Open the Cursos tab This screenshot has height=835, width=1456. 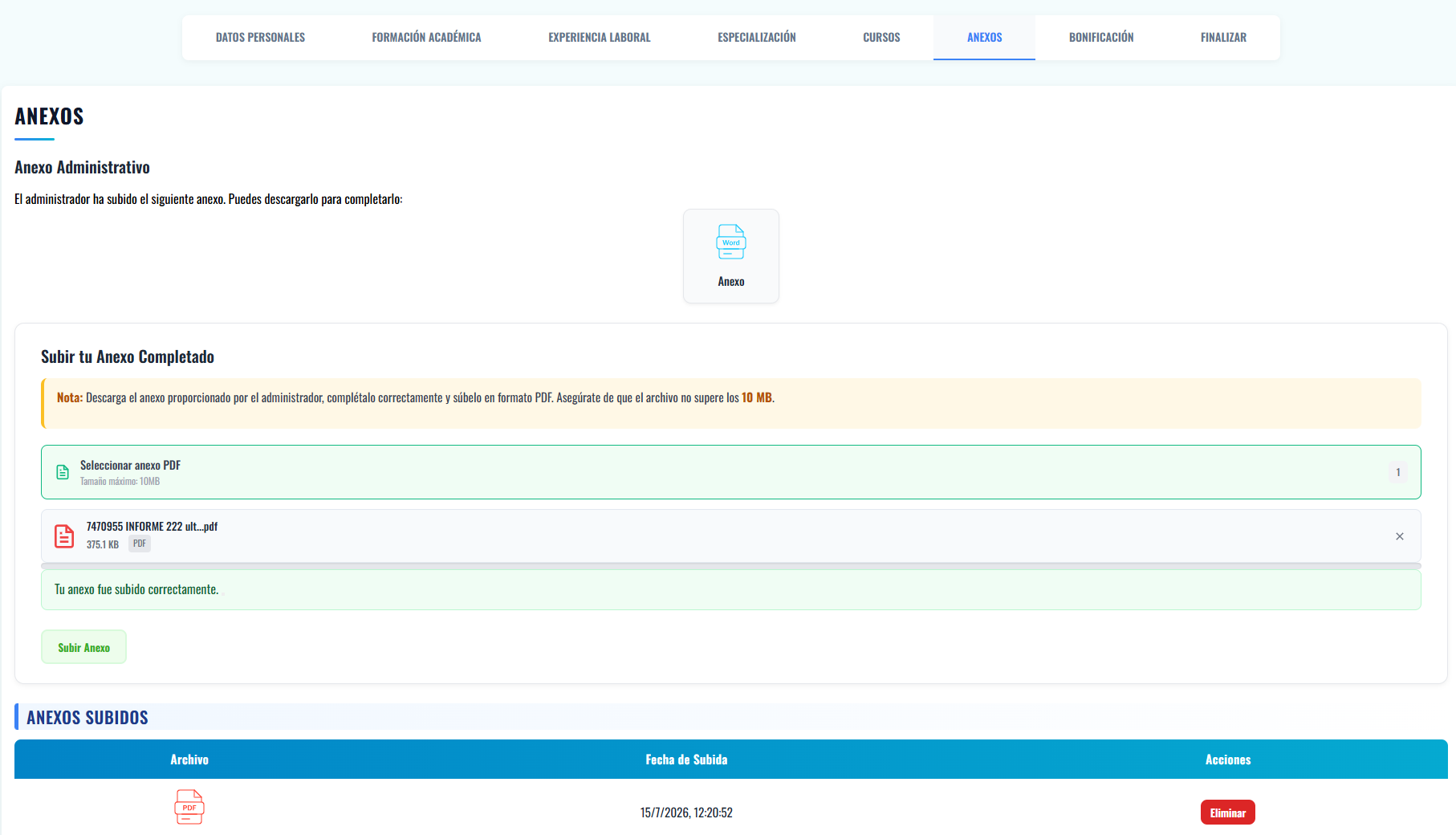(881, 38)
